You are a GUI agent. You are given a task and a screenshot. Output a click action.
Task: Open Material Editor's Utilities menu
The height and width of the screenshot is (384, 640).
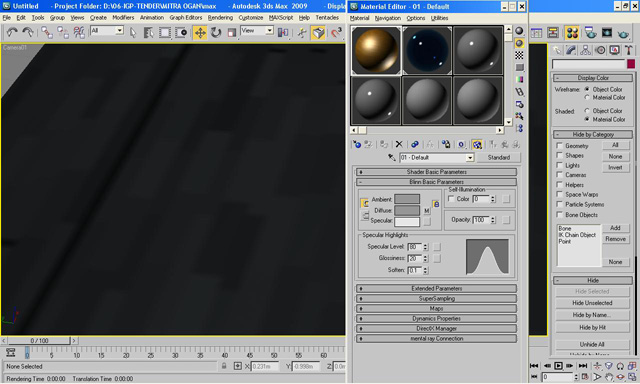440,18
